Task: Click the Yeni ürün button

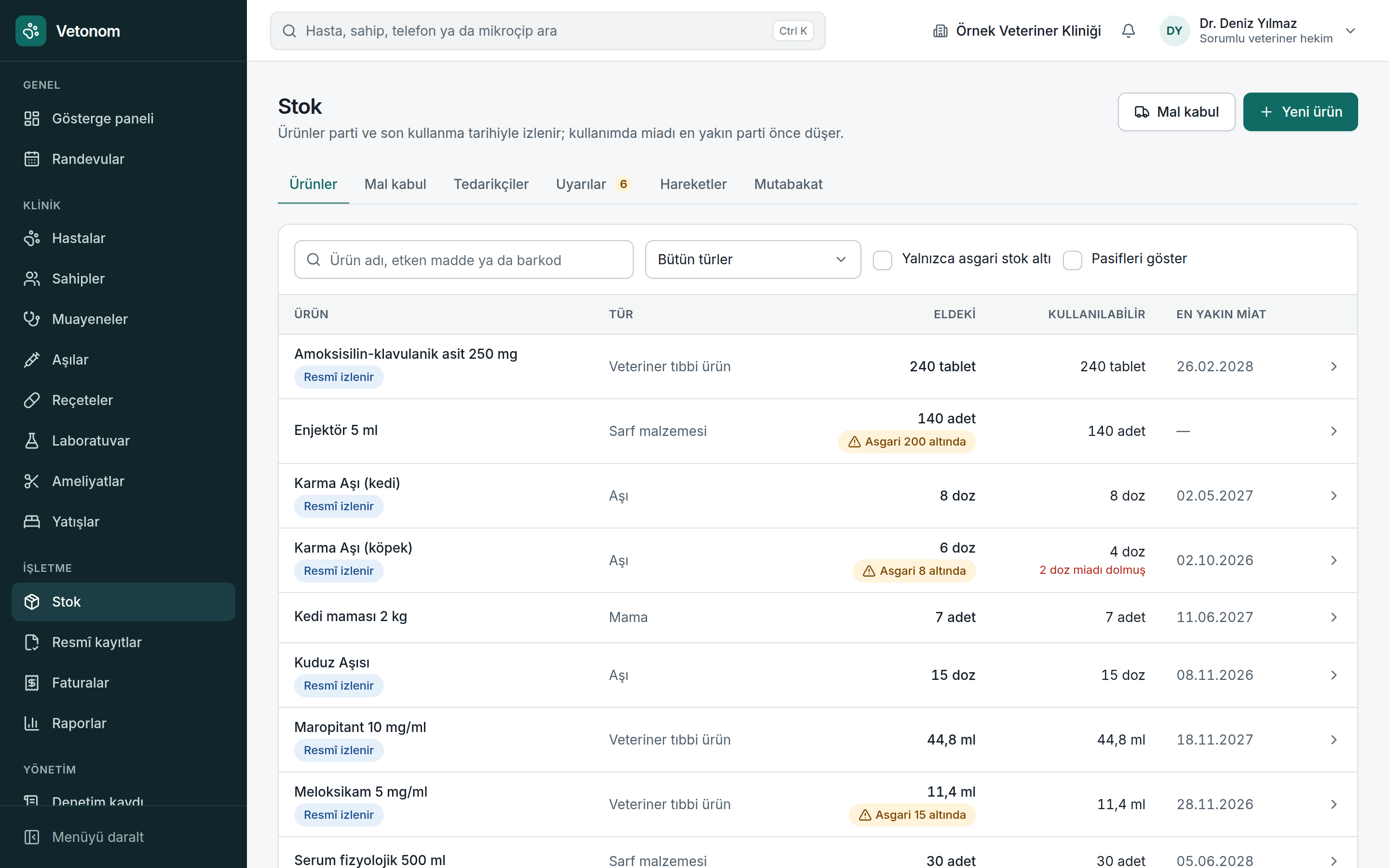Action: point(1300,112)
